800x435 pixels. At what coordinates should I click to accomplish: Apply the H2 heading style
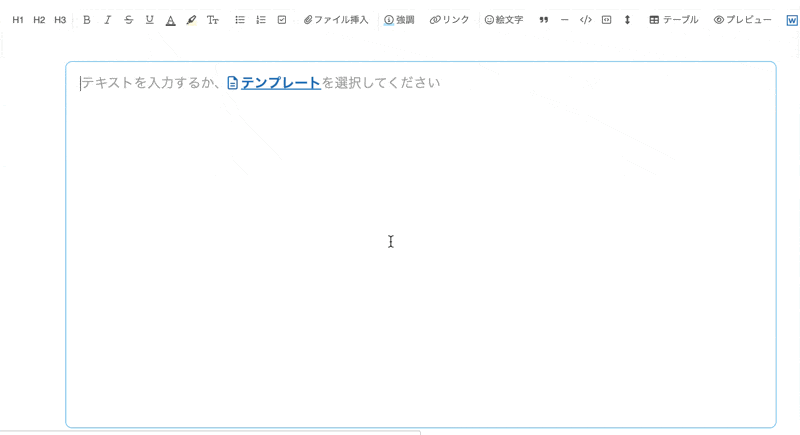[39, 20]
